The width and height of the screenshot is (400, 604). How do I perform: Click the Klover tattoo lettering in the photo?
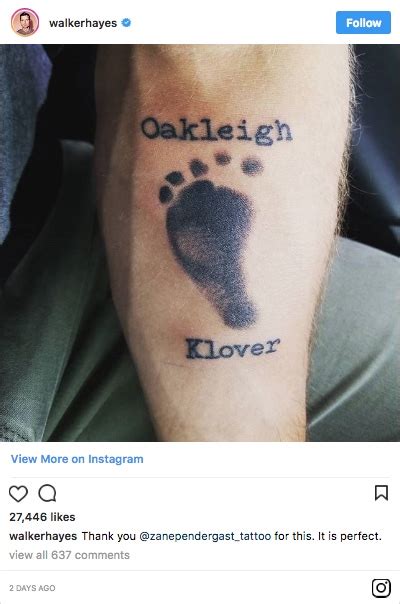click(x=232, y=348)
